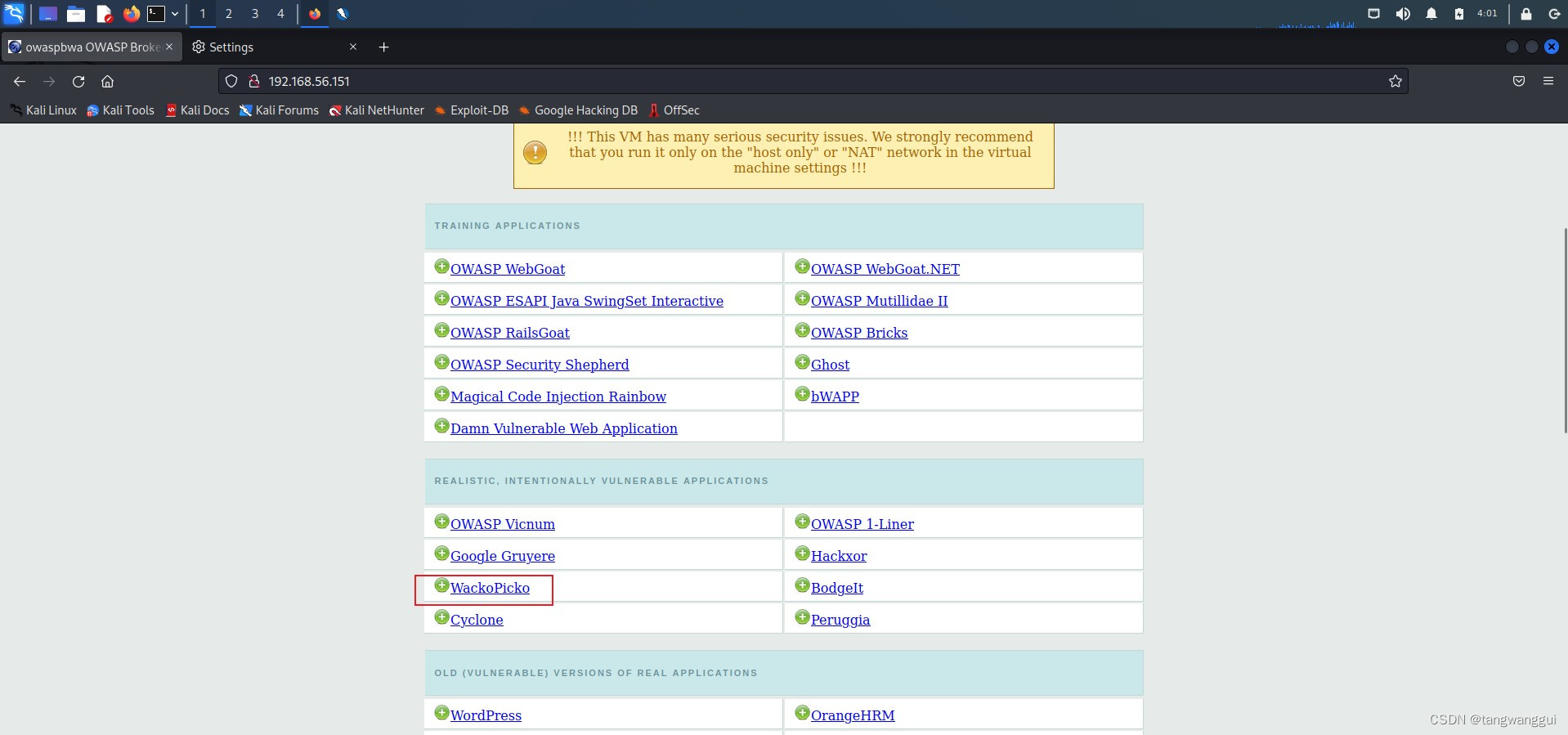Viewport: 1568px width, 735px height.
Task: Open the OWASP Bricks link
Action: click(x=859, y=333)
